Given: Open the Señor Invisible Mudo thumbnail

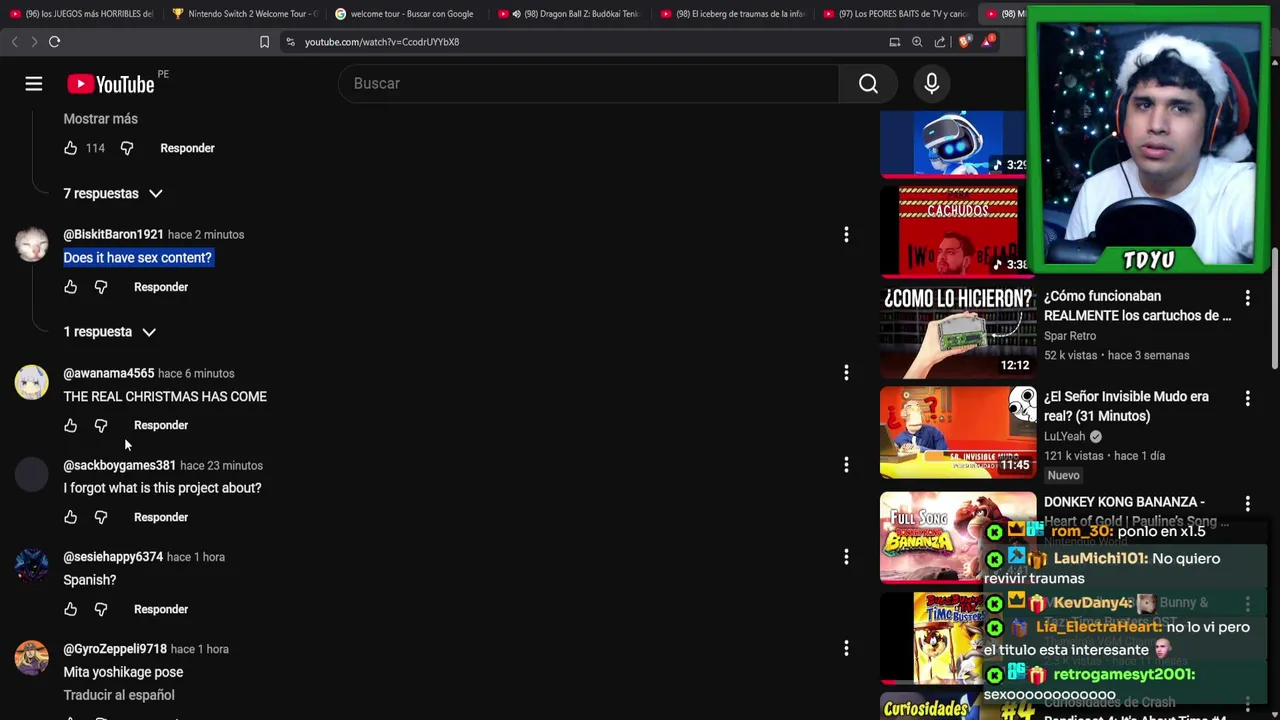Looking at the screenshot, I should pos(958,432).
